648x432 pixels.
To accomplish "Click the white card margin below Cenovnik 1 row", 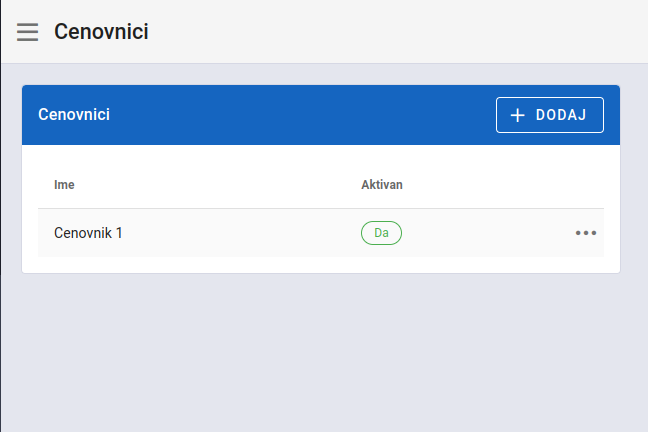I will click(321, 265).
